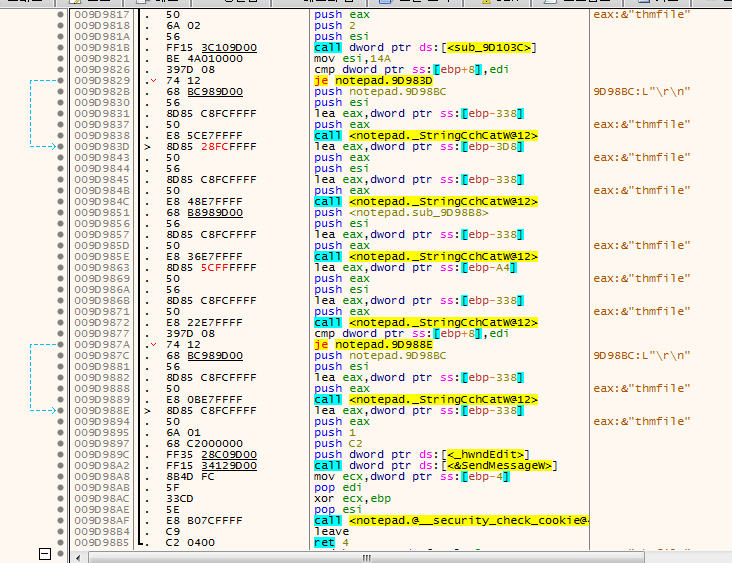
Task: Select the 'je notepad.9D988E' jump instruction
Action: click(373, 345)
